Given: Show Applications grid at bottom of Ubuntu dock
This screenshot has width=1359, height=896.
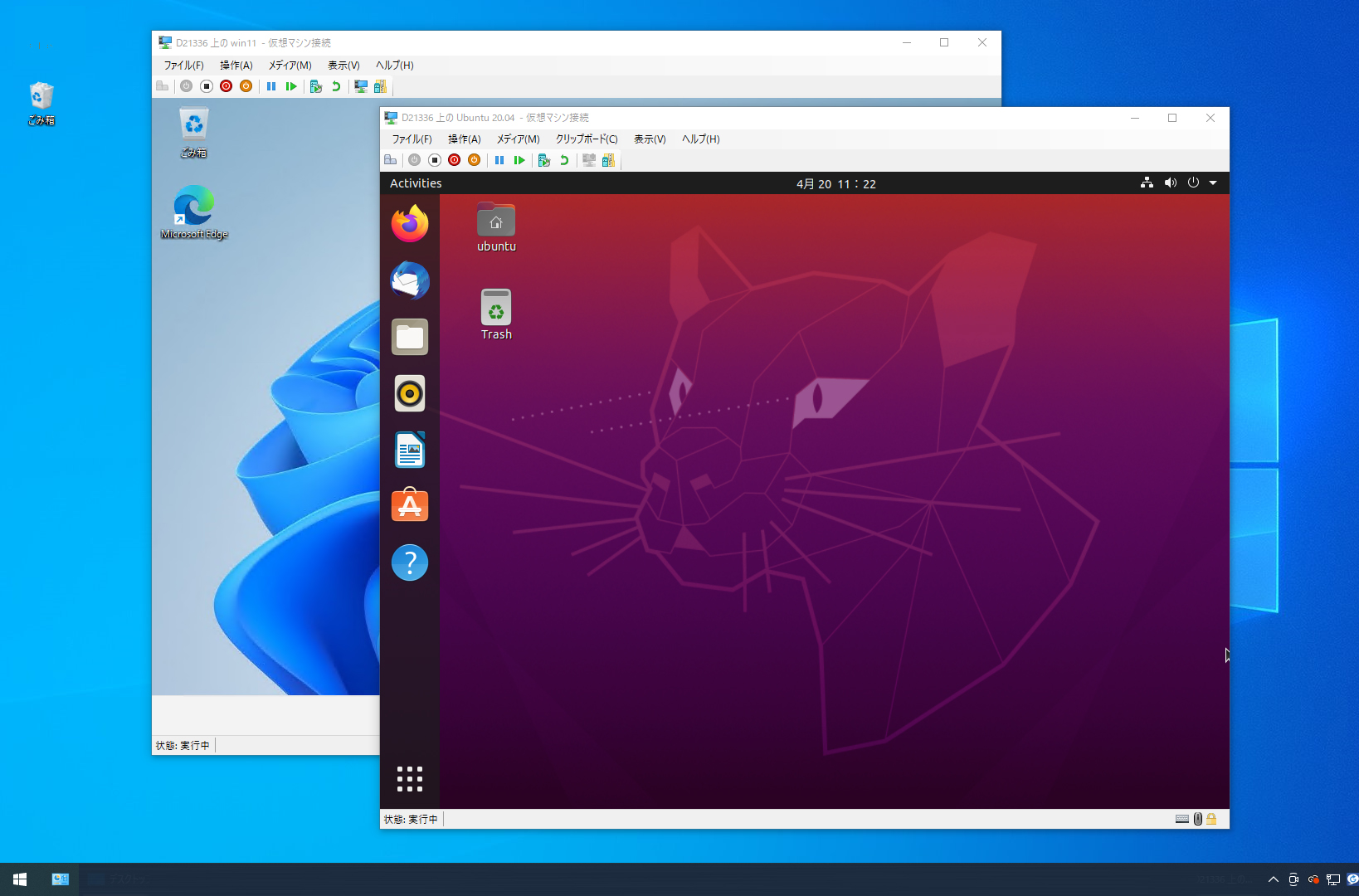Looking at the screenshot, I should tap(410, 779).
